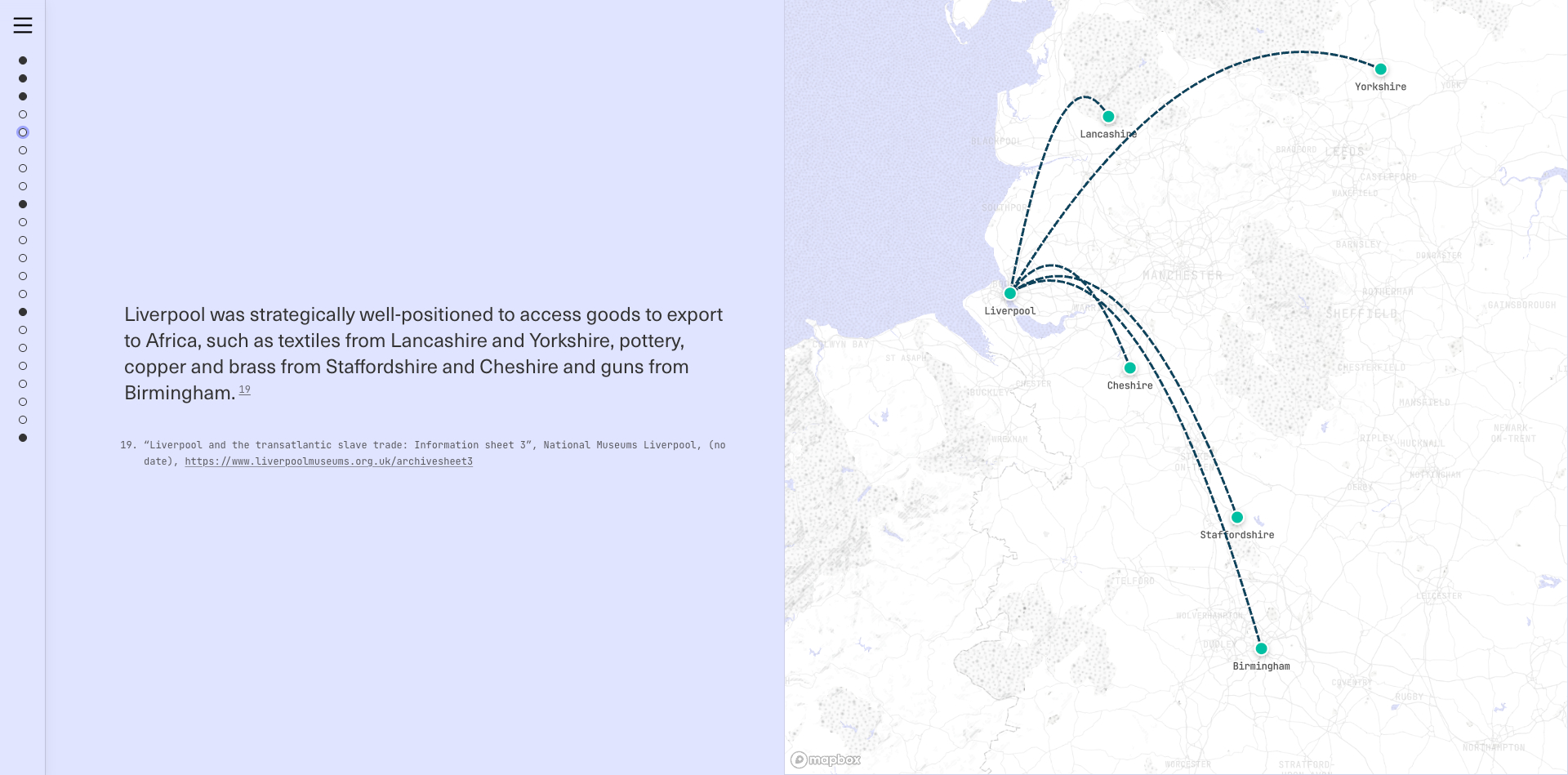This screenshot has width=1568, height=775.
Task: Select the second sidebar navigation dot
Action: pos(23,78)
